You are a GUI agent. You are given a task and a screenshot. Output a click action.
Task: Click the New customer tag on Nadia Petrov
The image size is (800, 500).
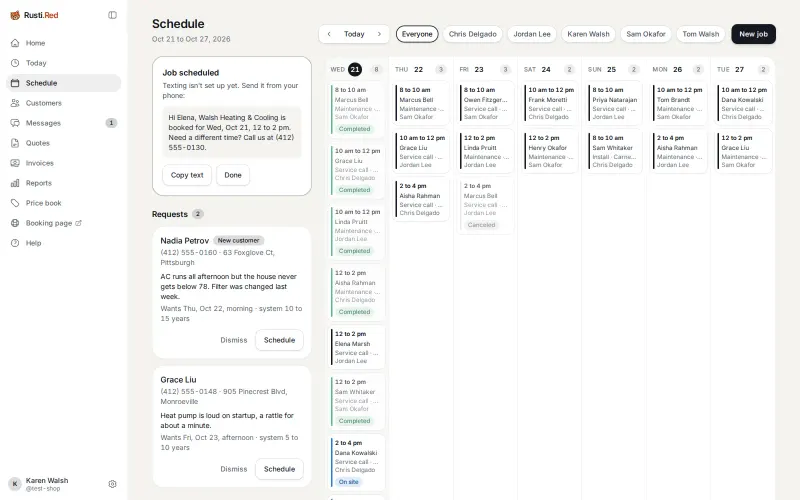[x=238, y=240]
